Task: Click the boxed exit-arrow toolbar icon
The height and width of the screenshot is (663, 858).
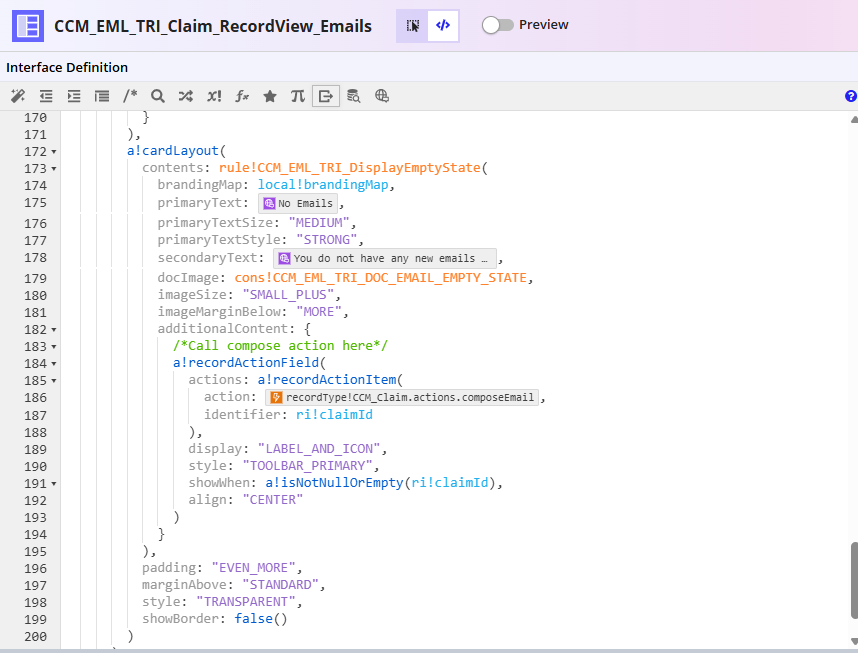Action: click(x=326, y=96)
